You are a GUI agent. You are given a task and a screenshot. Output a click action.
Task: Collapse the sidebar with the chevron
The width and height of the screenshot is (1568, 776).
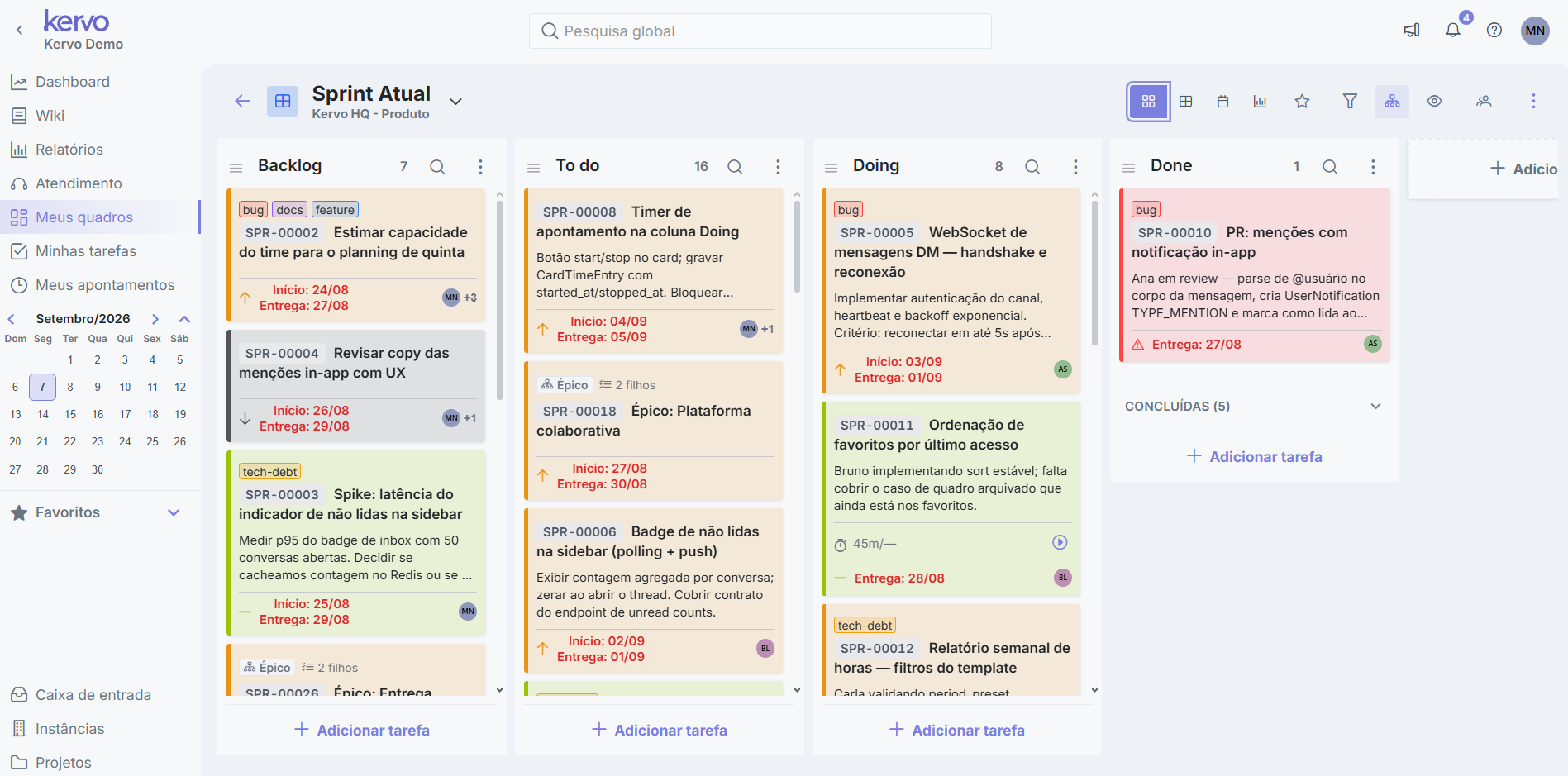coord(20,31)
